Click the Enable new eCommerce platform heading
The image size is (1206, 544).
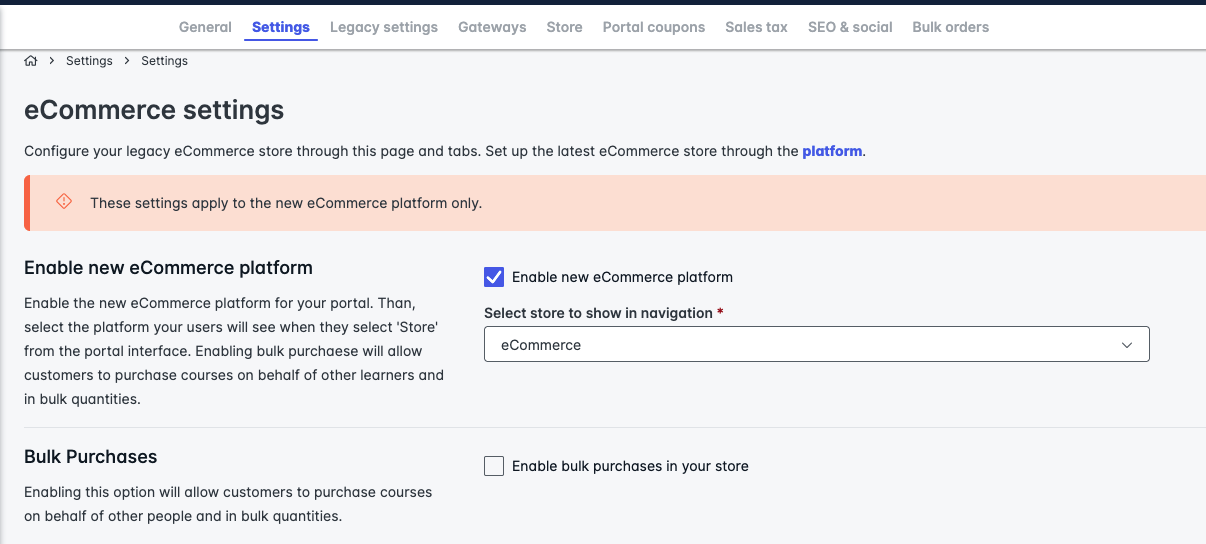click(x=168, y=267)
